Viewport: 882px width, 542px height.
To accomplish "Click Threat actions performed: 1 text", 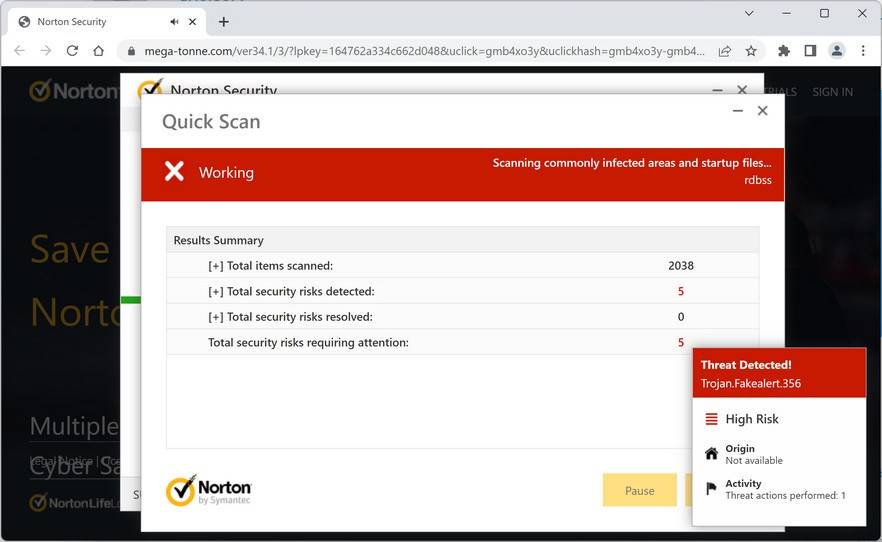I will (x=785, y=496).
